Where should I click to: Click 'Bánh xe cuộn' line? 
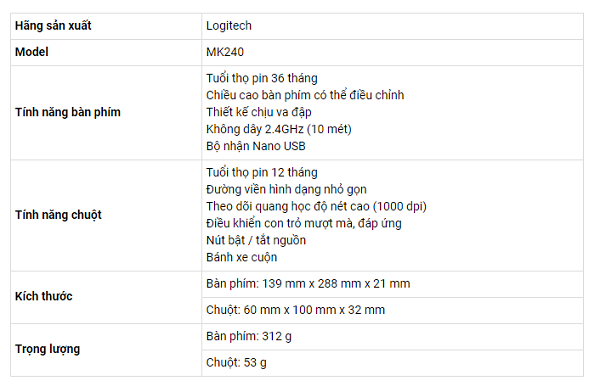241,257
